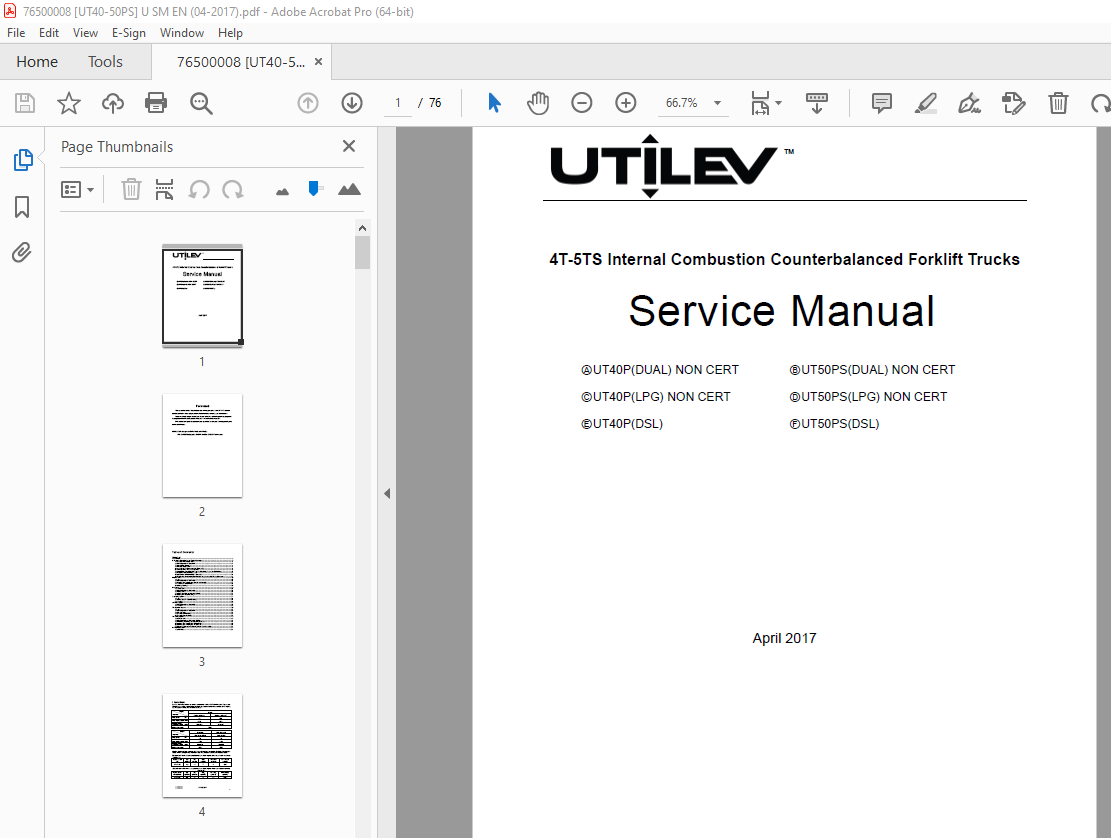Rotate the page with the toolbar rotate icon

pos(1100,104)
